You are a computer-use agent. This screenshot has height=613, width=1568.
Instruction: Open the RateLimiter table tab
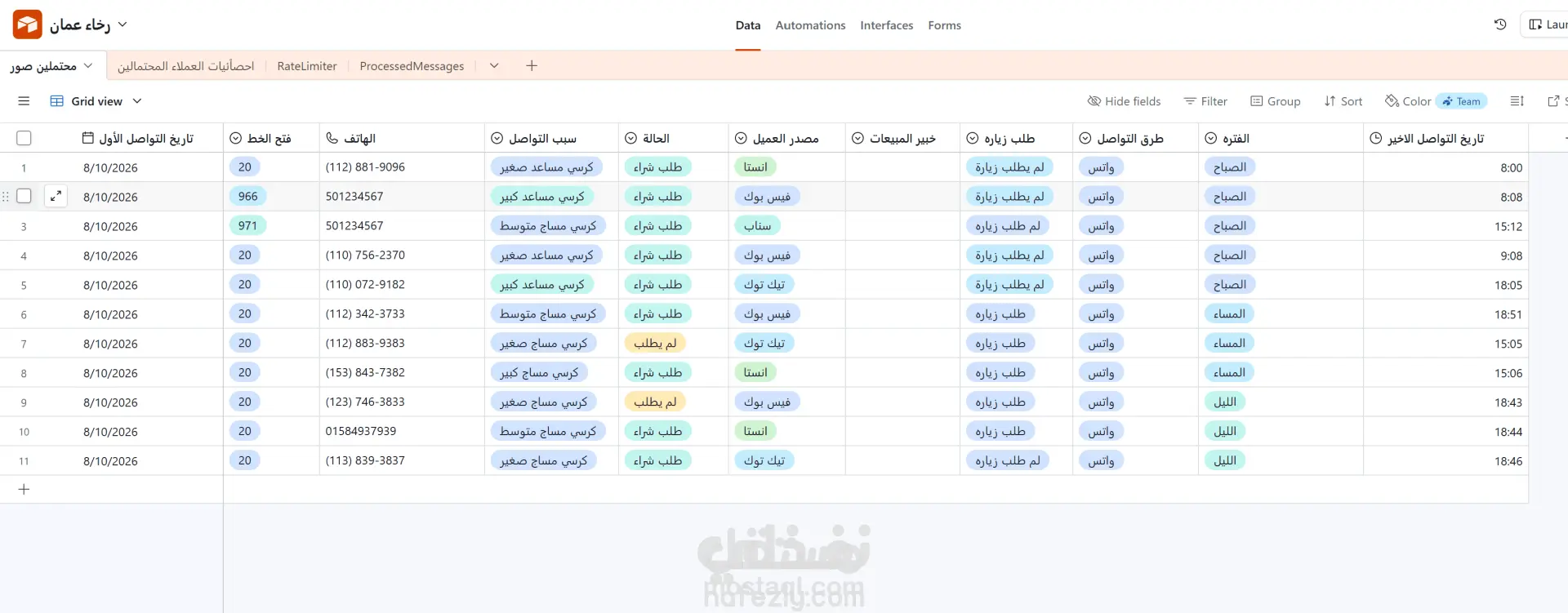click(x=307, y=66)
